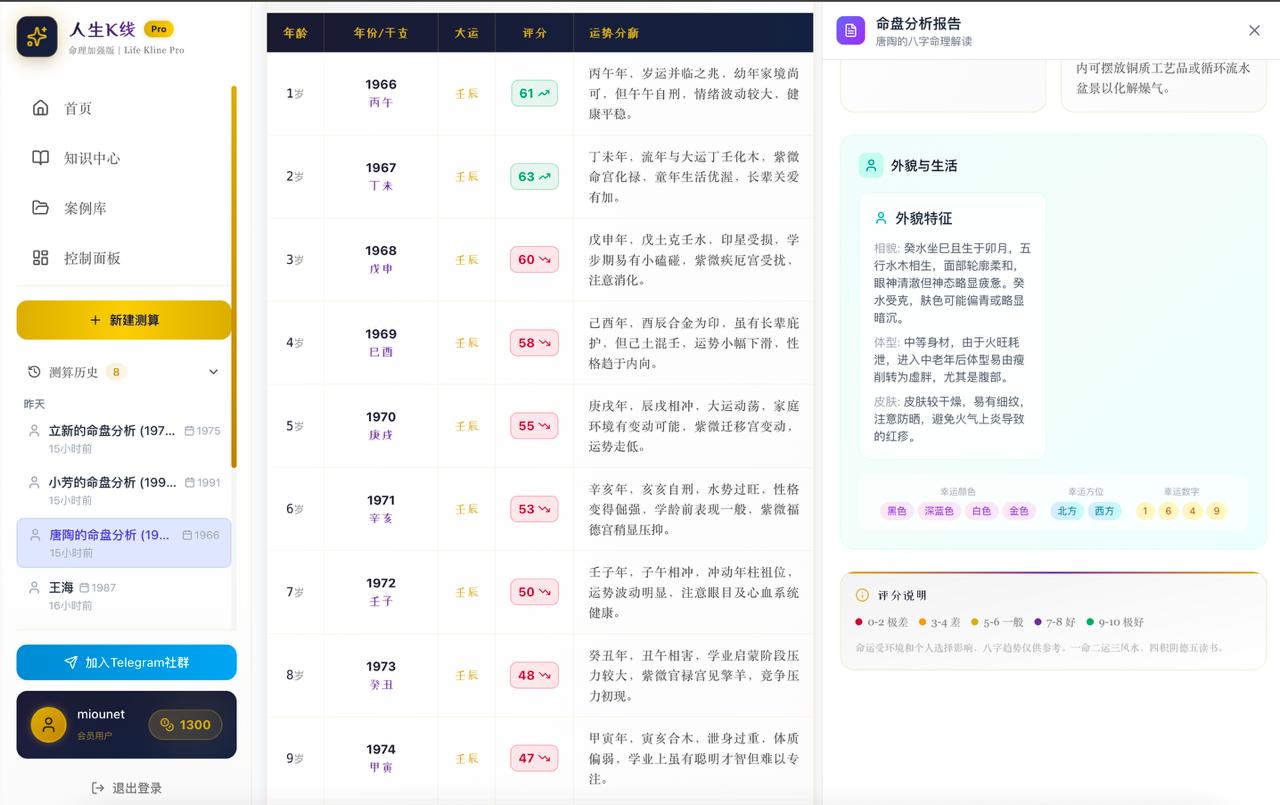Click the person icon beside 外貌与生活
This screenshot has width=1280, height=805.
[871, 165]
